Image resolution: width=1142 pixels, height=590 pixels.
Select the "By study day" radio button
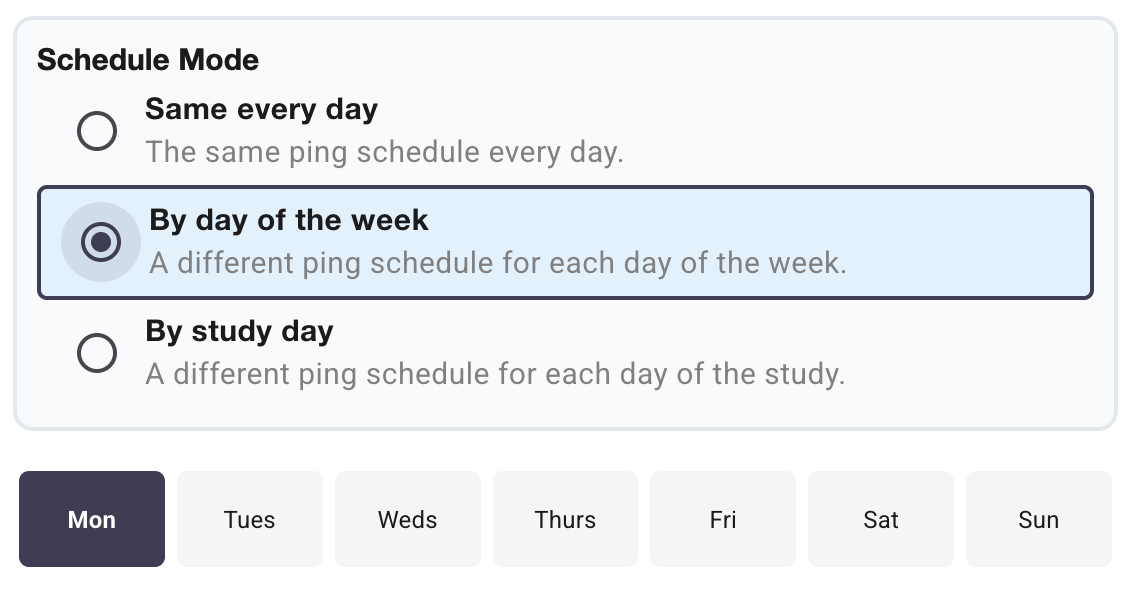click(97, 352)
